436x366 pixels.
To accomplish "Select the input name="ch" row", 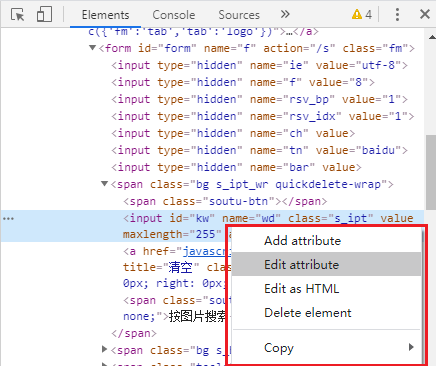I will coord(233,133).
